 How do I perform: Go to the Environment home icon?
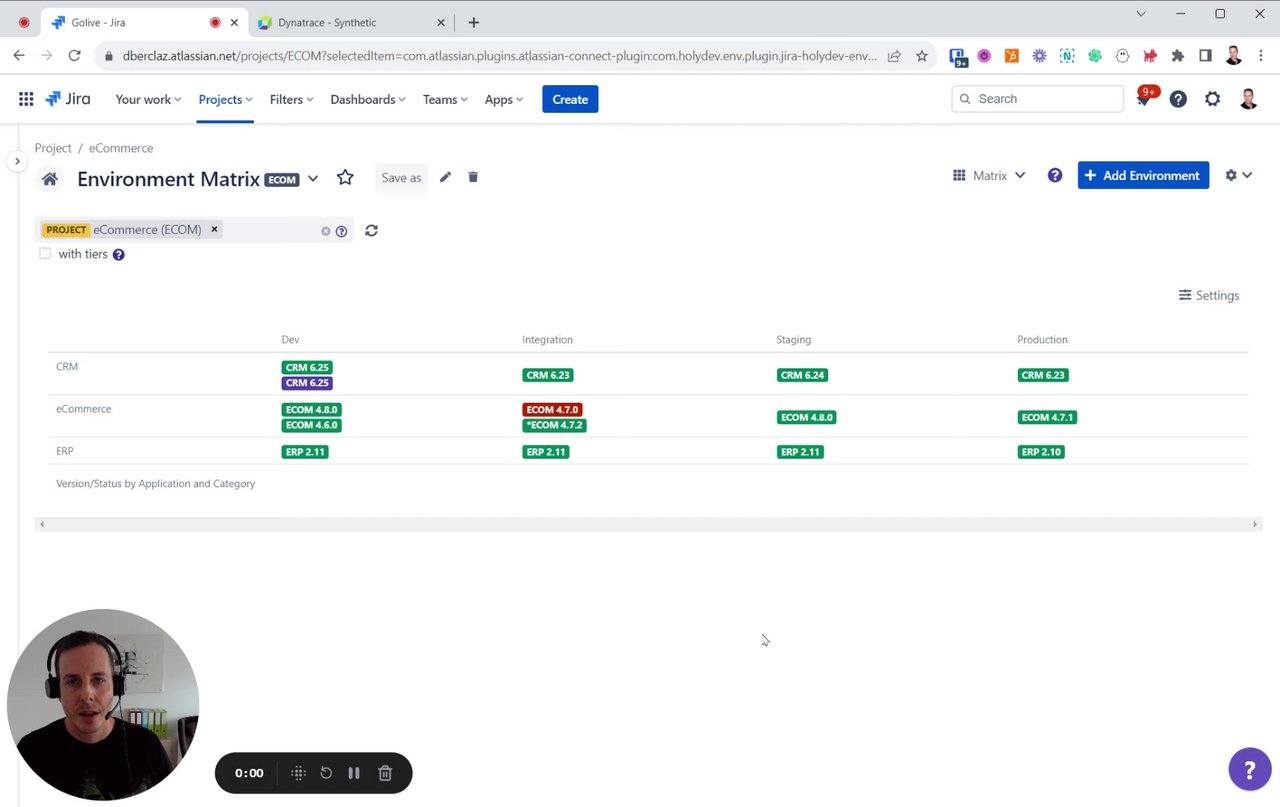click(49, 179)
